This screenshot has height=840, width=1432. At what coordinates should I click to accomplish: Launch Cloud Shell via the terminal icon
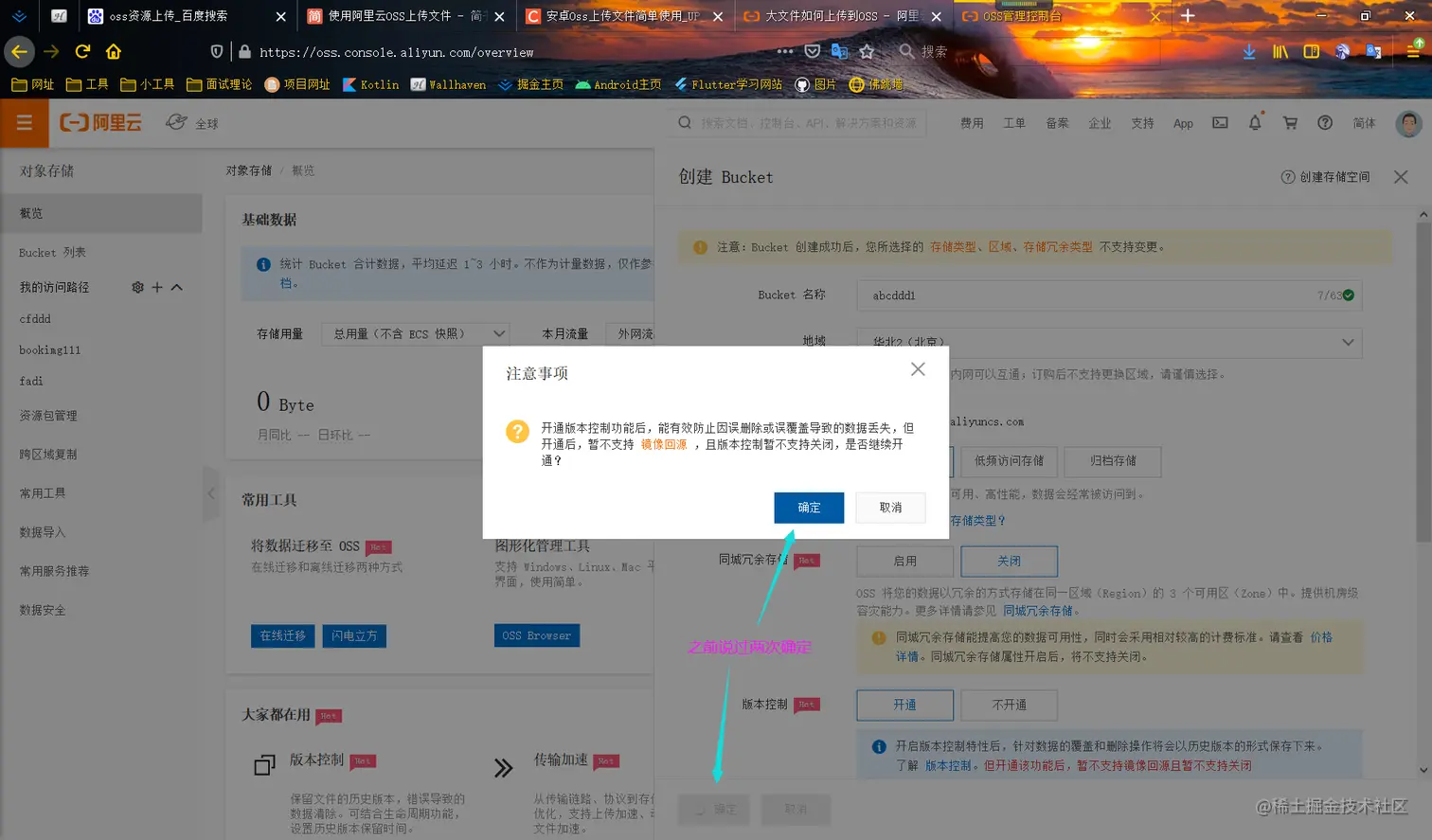pos(1219,122)
